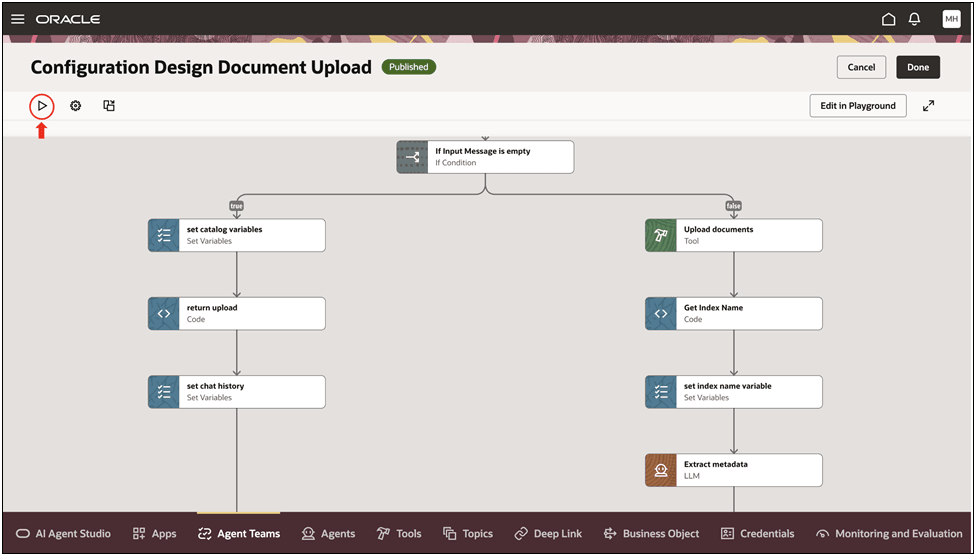Click the Configuration Design Document Upload title
This screenshot has height=556, width=976.
point(201,67)
